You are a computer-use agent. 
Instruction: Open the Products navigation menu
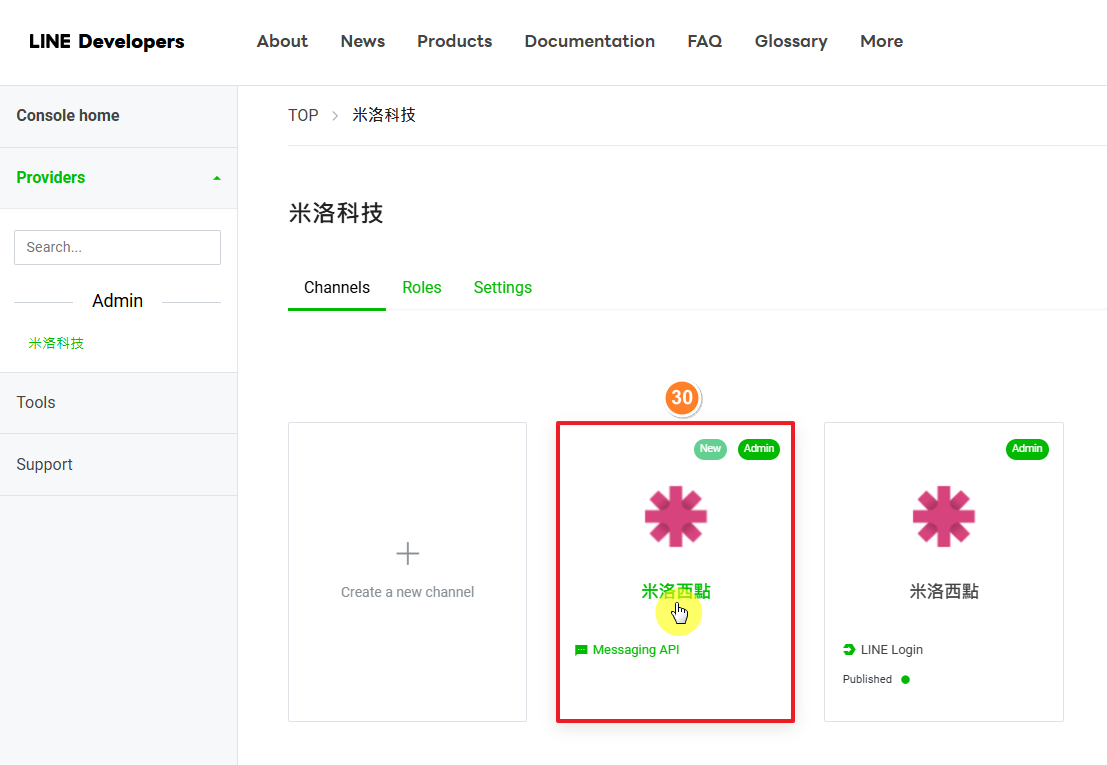point(454,41)
